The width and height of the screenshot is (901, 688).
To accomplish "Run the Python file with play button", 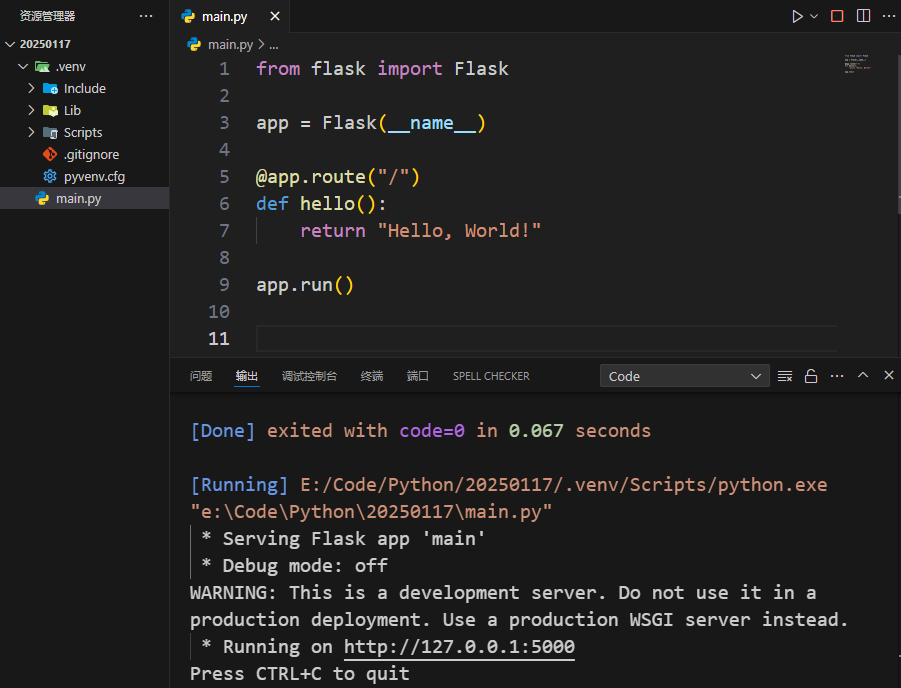I will click(x=797, y=16).
